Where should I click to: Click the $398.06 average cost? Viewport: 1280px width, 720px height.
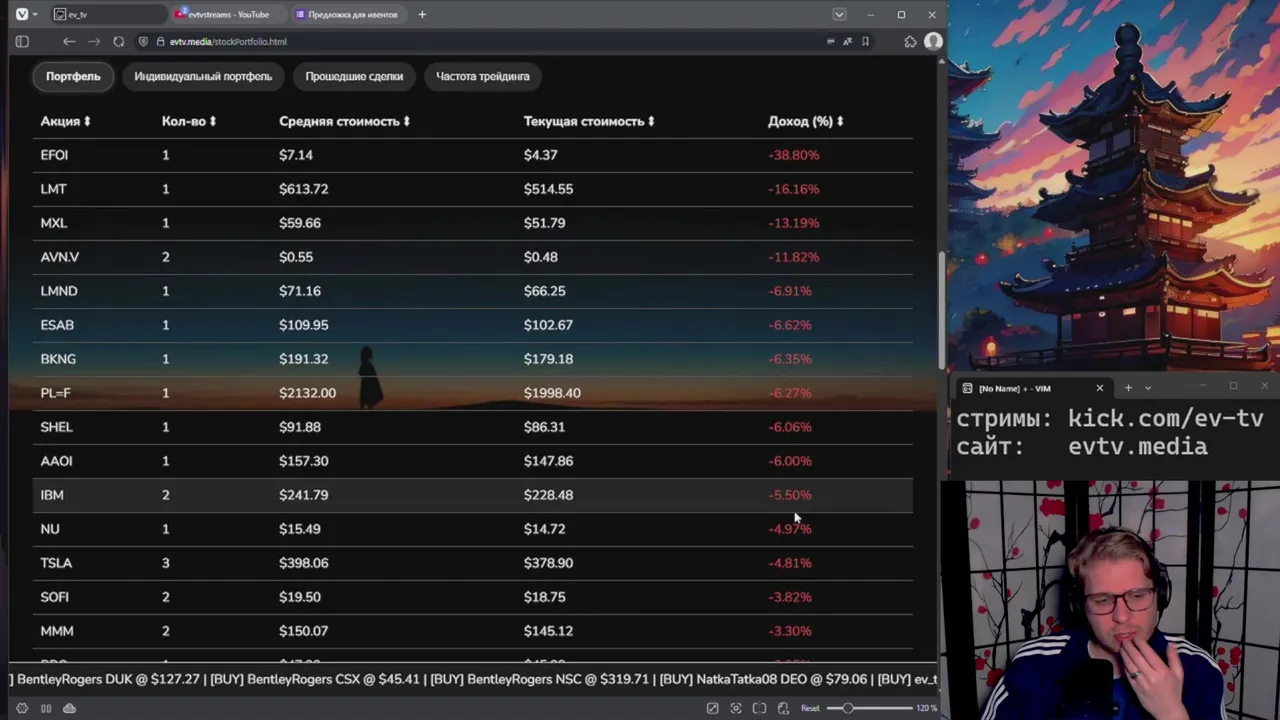(304, 563)
